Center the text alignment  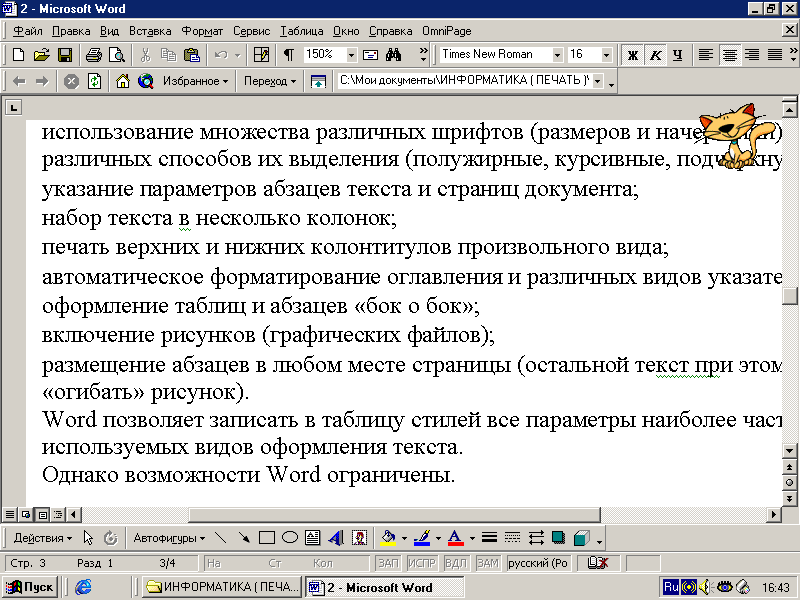(x=729, y=55)
